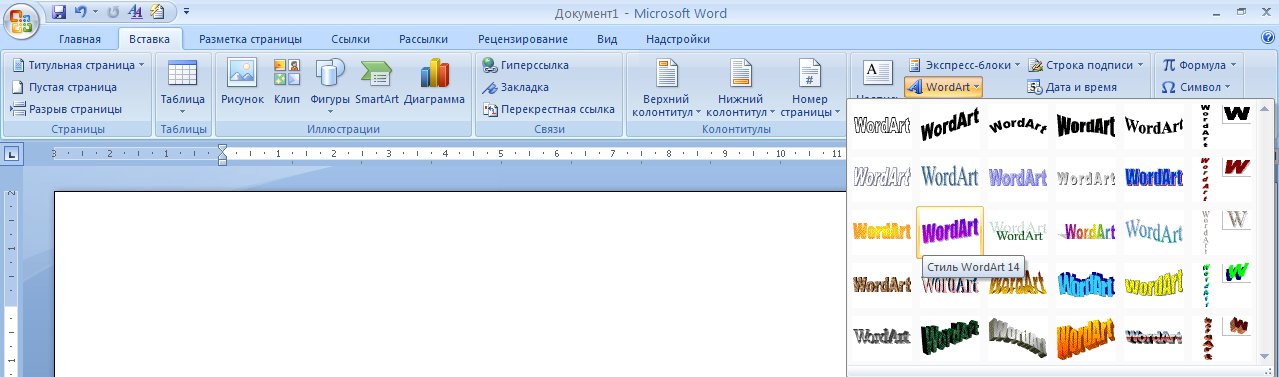Open the Верхний колонтитул header menu
This screenshot has height=377, width=1279.
666,88
